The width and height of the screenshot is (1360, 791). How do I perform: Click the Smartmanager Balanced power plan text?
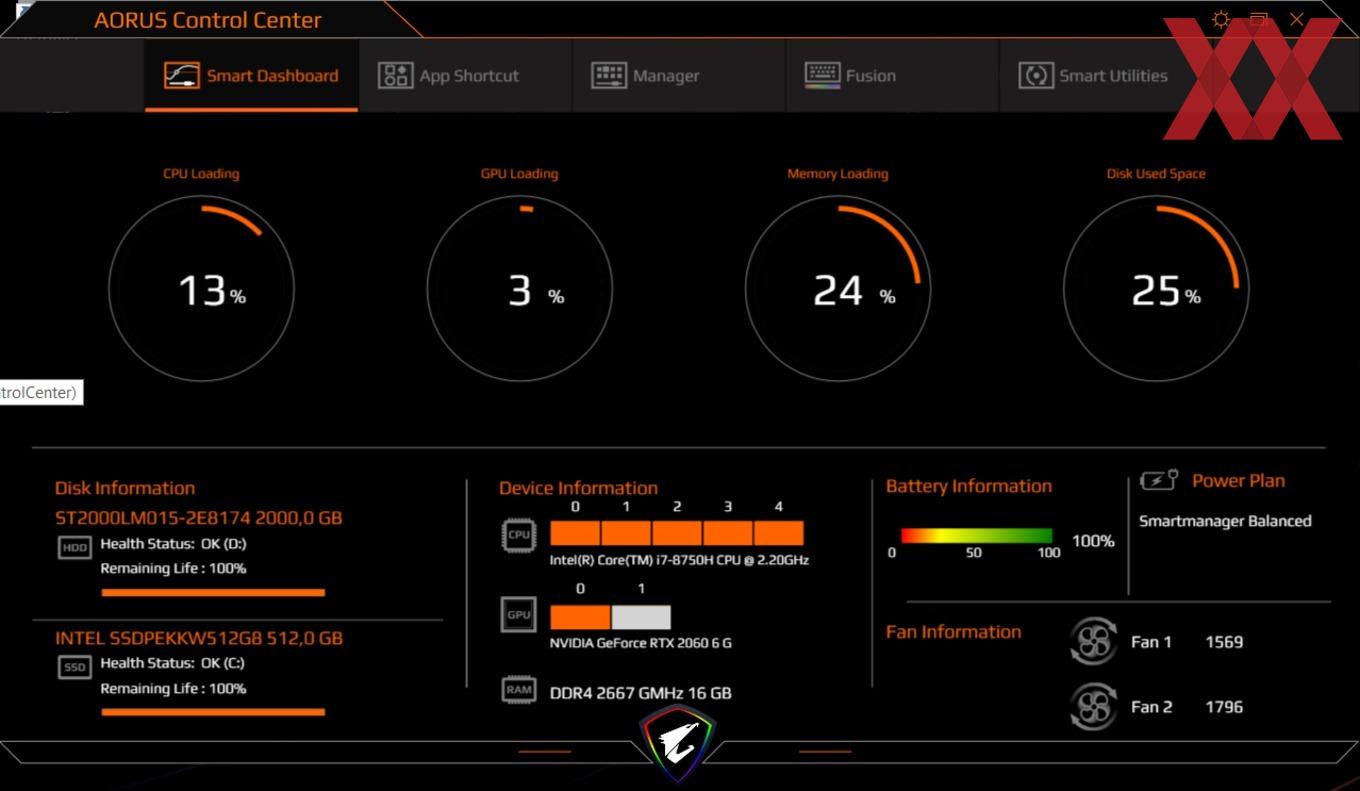(x=1225, y=521)
